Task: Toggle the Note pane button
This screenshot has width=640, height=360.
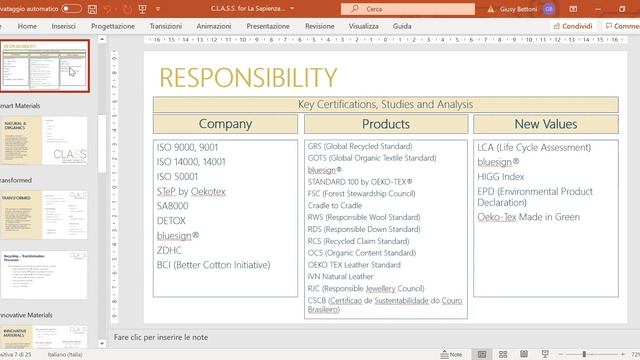Action: (451, 354)
